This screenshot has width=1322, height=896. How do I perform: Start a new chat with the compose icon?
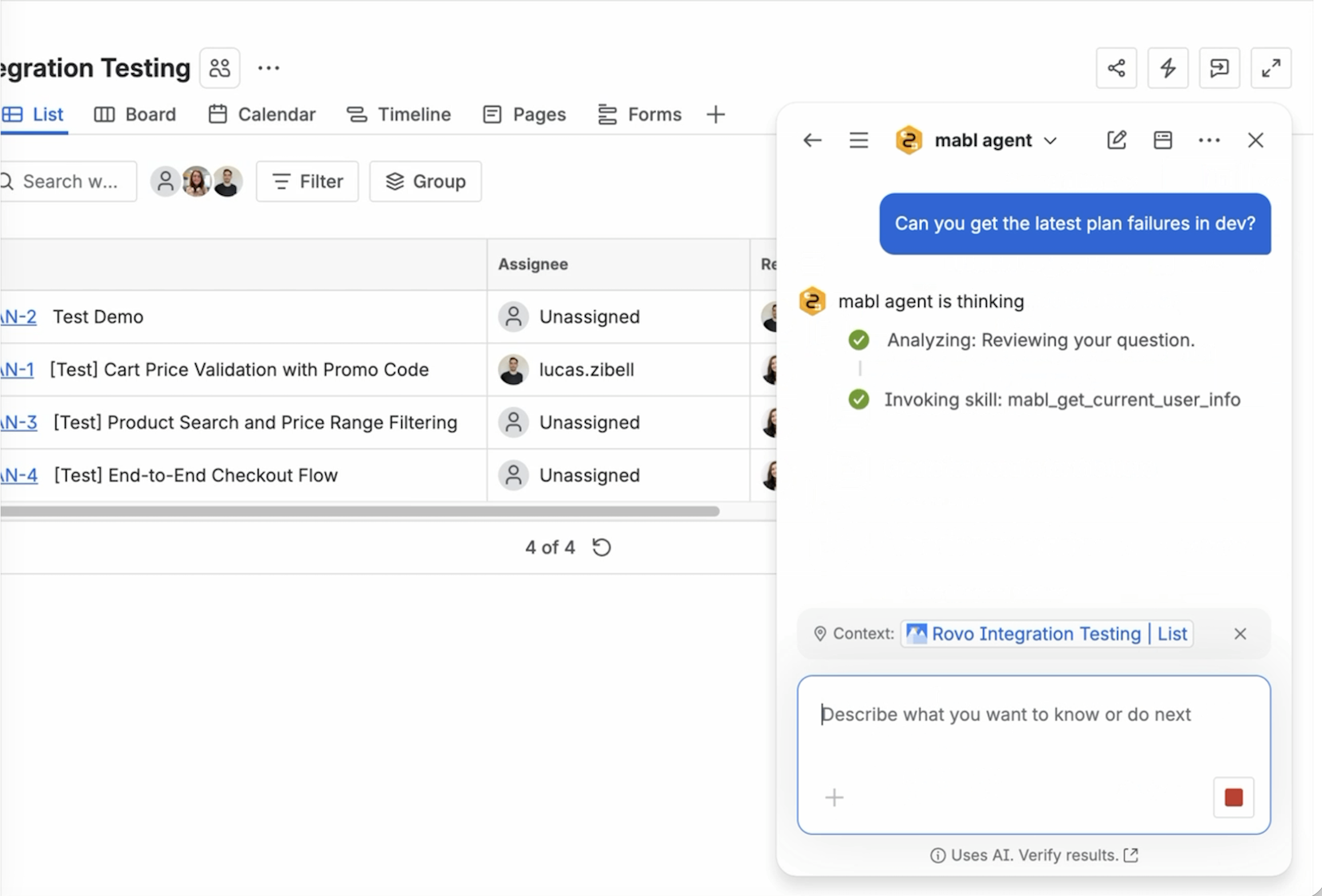[x=1117, y=140]
